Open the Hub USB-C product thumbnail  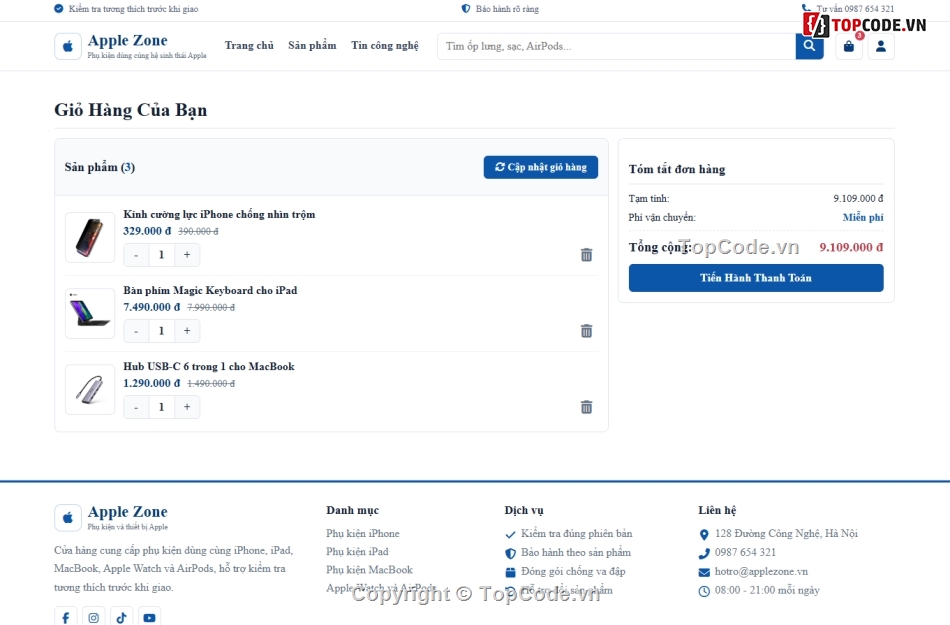(90, 389)
